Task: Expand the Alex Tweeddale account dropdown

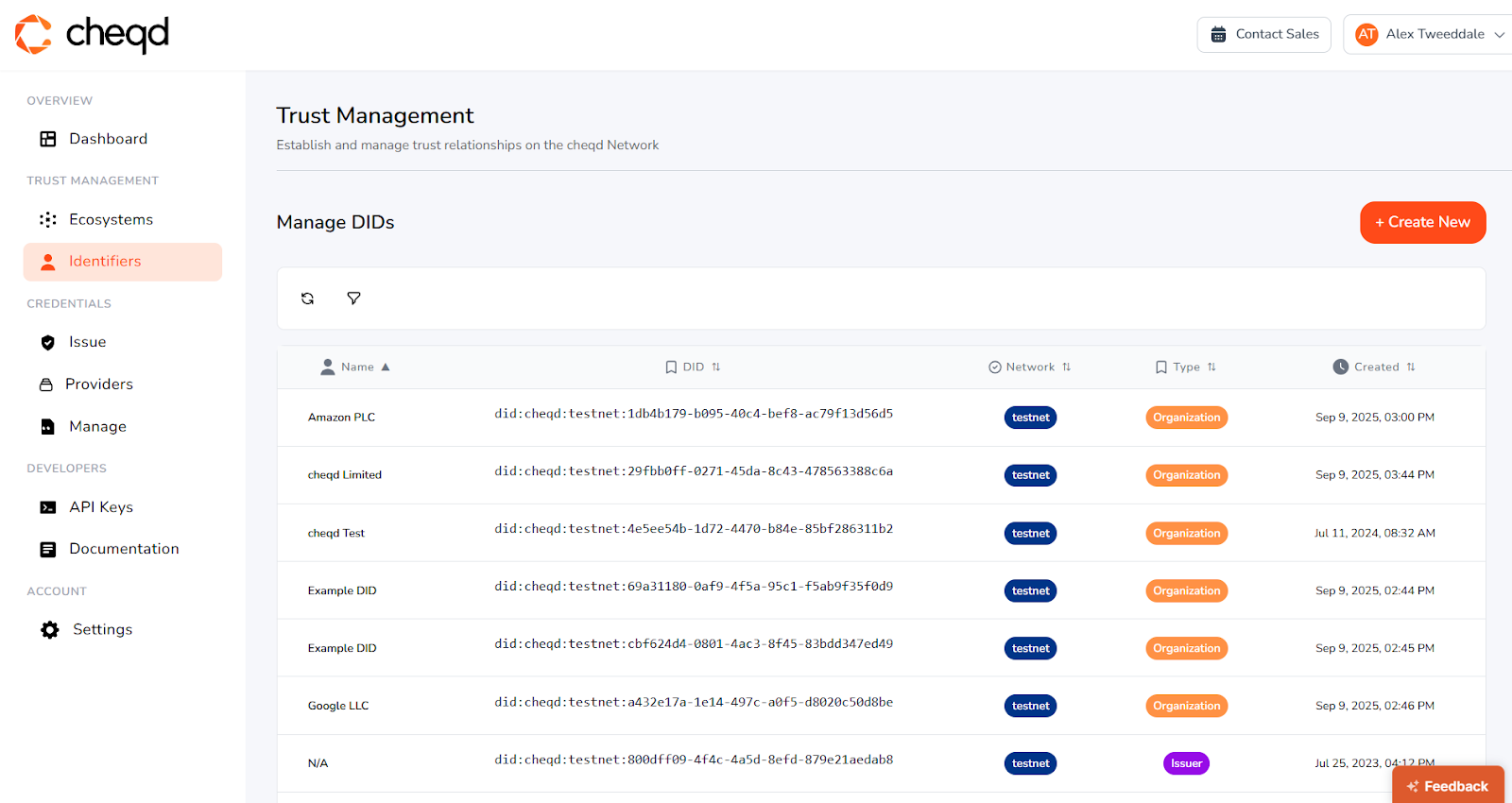Action: [x=1432, y=35]
